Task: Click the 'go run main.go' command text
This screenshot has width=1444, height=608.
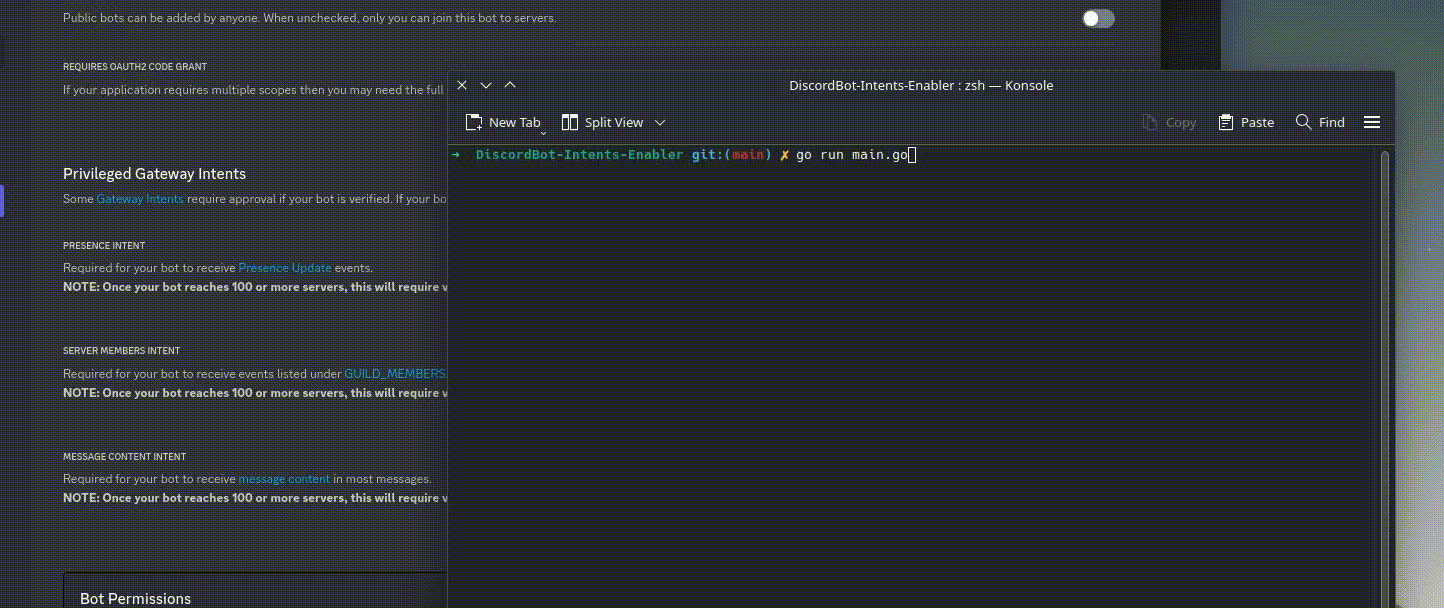Action: (852, 155)
